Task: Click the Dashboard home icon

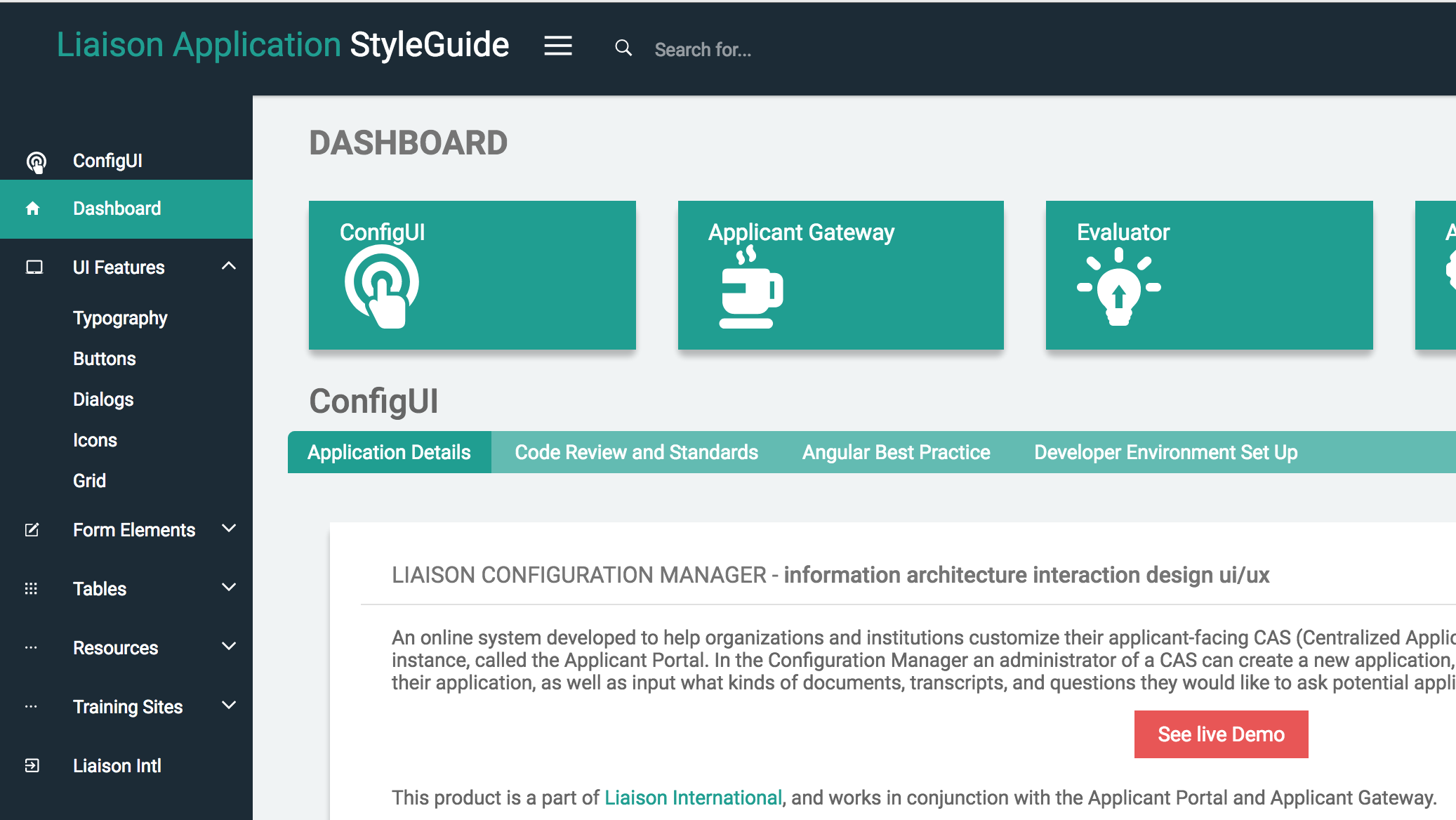Action: pyautogui.click(x=32, y=209)
